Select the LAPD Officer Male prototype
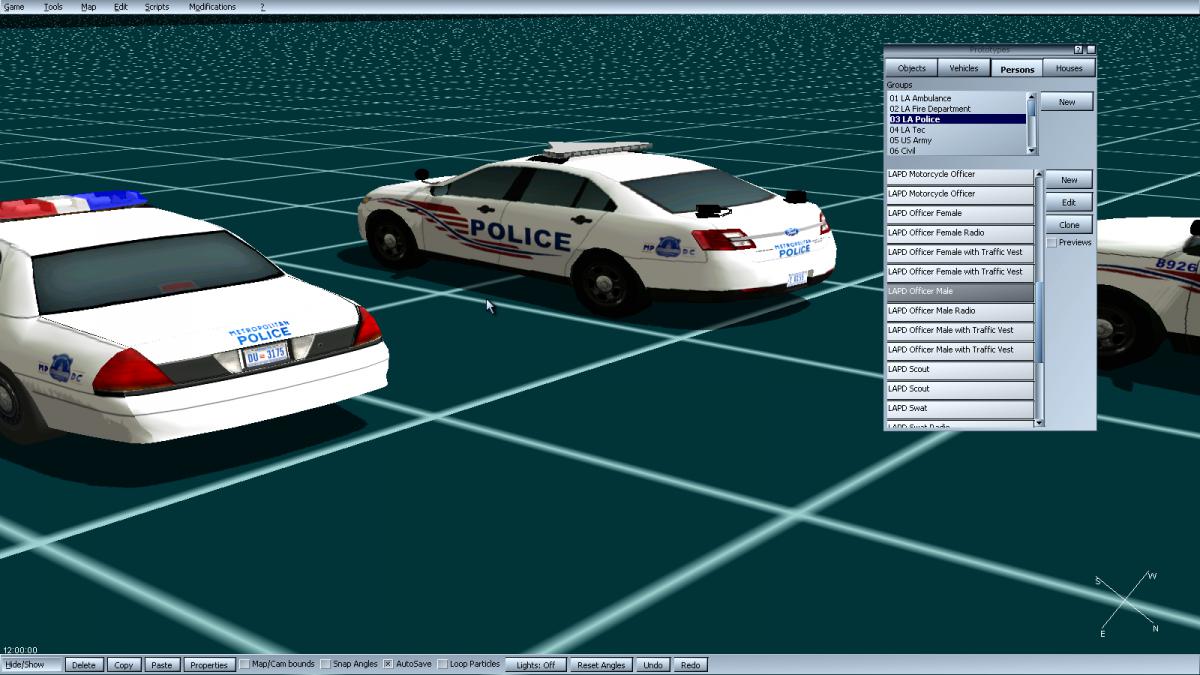 pyautogui.click(x=960, y=291)
